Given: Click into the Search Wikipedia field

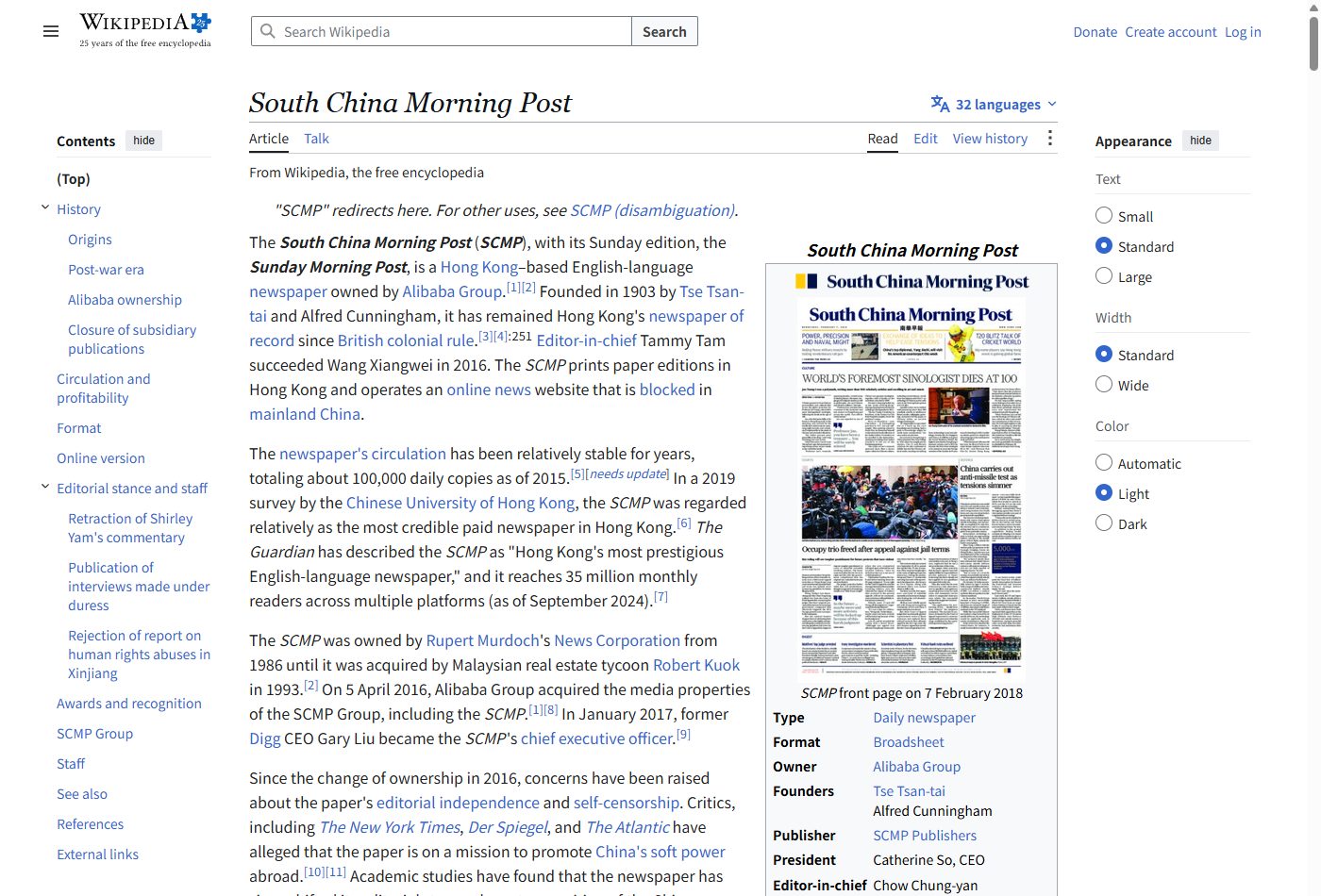Looking at the screenshot, I should (442, 31).
